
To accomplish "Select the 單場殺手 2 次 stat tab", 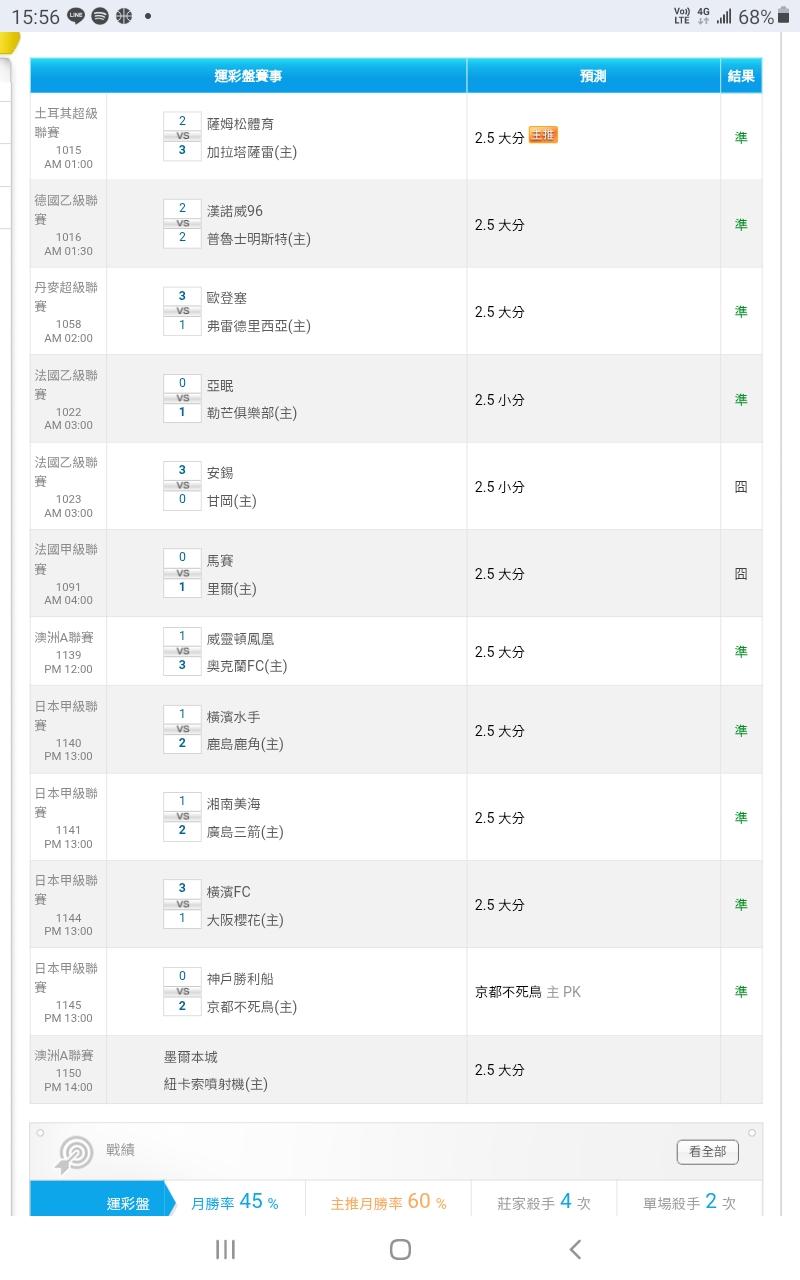I will tap(689, 1203).
